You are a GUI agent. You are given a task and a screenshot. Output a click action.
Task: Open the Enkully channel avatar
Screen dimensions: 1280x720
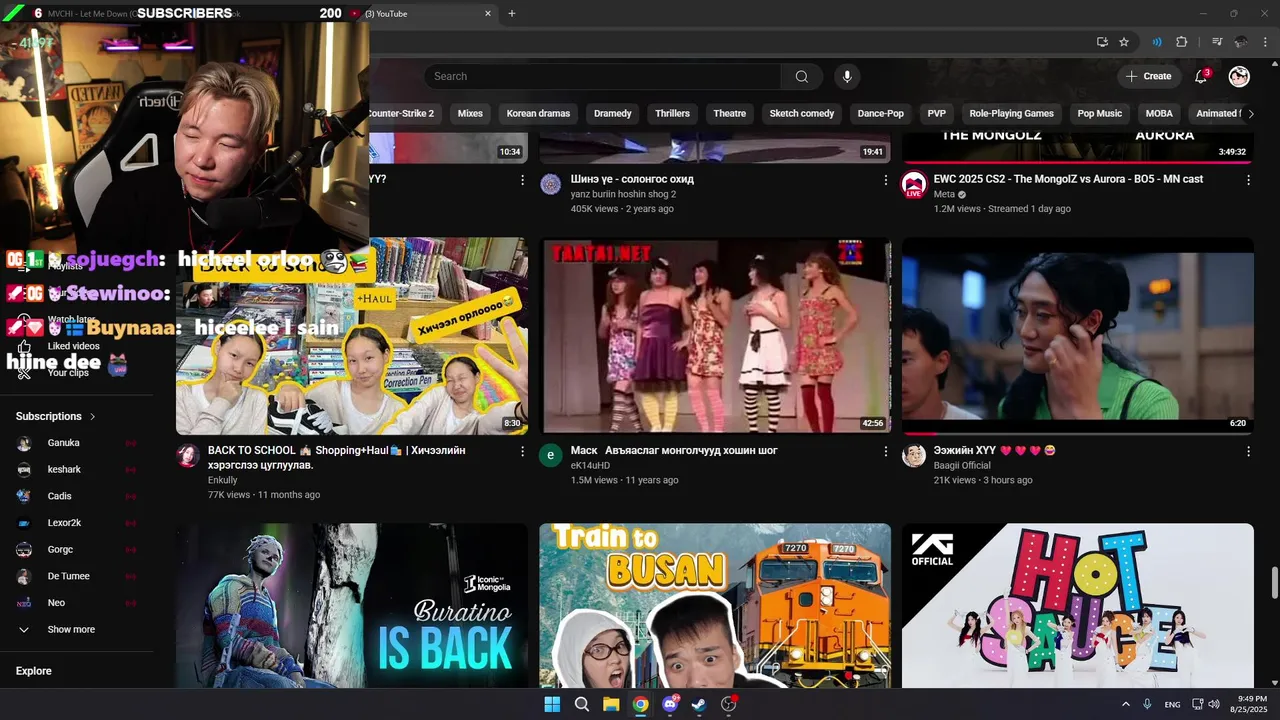(188, 456)
